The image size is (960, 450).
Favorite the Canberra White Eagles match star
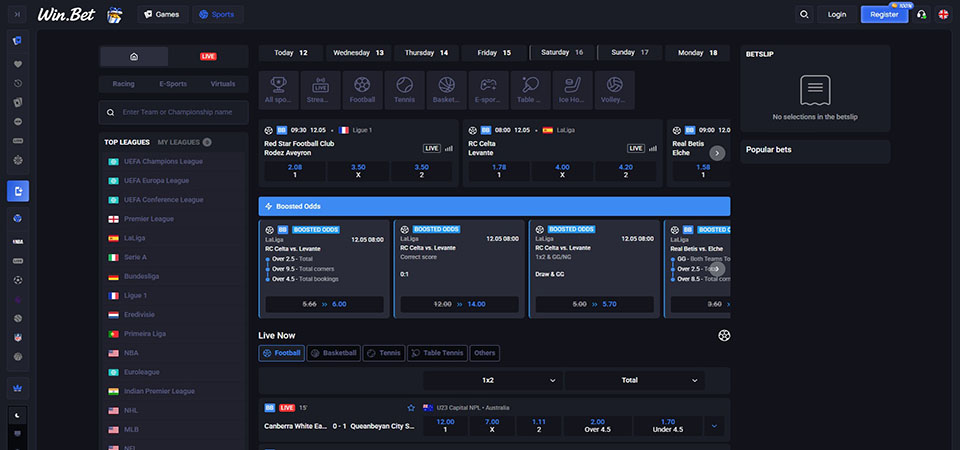pyautogui.click(x=411, y=408)
